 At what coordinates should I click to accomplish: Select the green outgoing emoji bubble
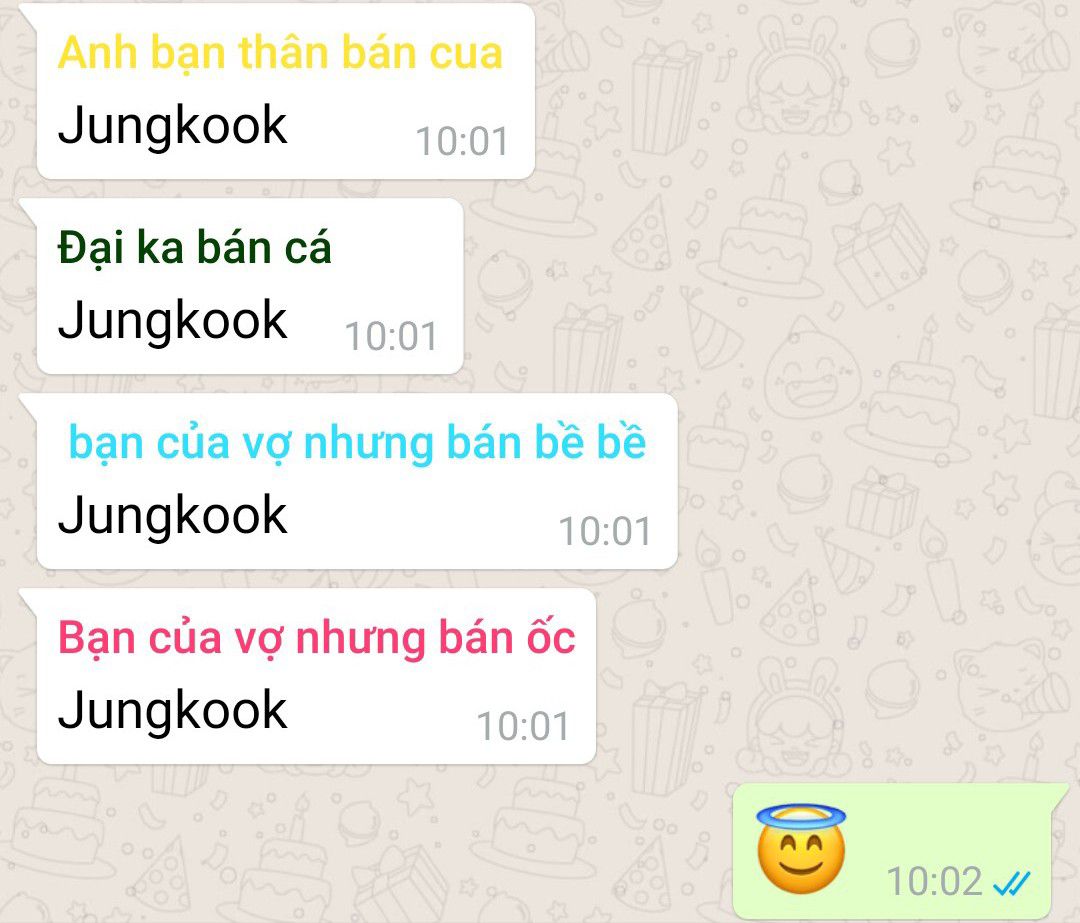click(x=898, y=851)
